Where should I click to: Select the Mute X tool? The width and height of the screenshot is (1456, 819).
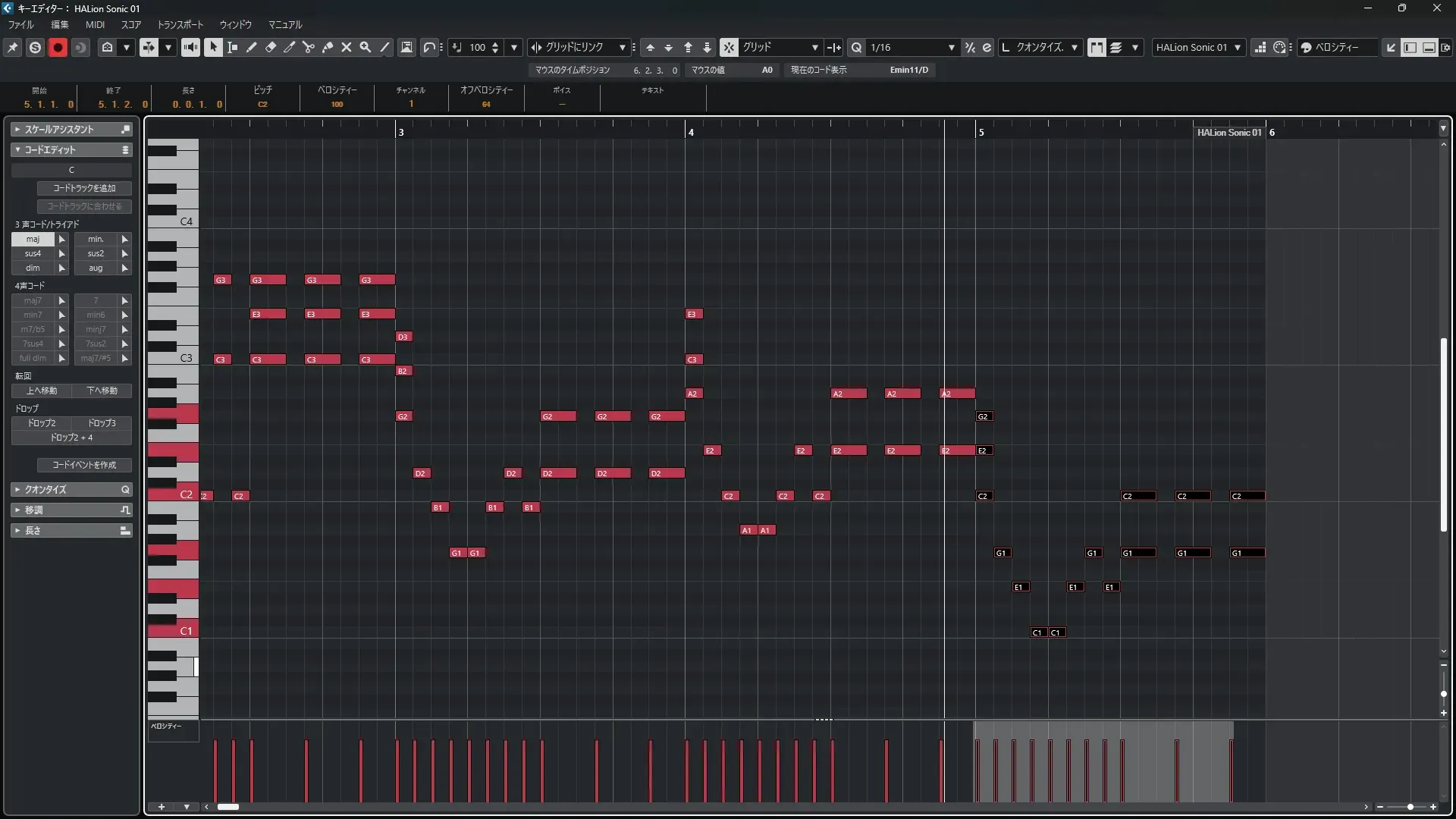[346, 47]
